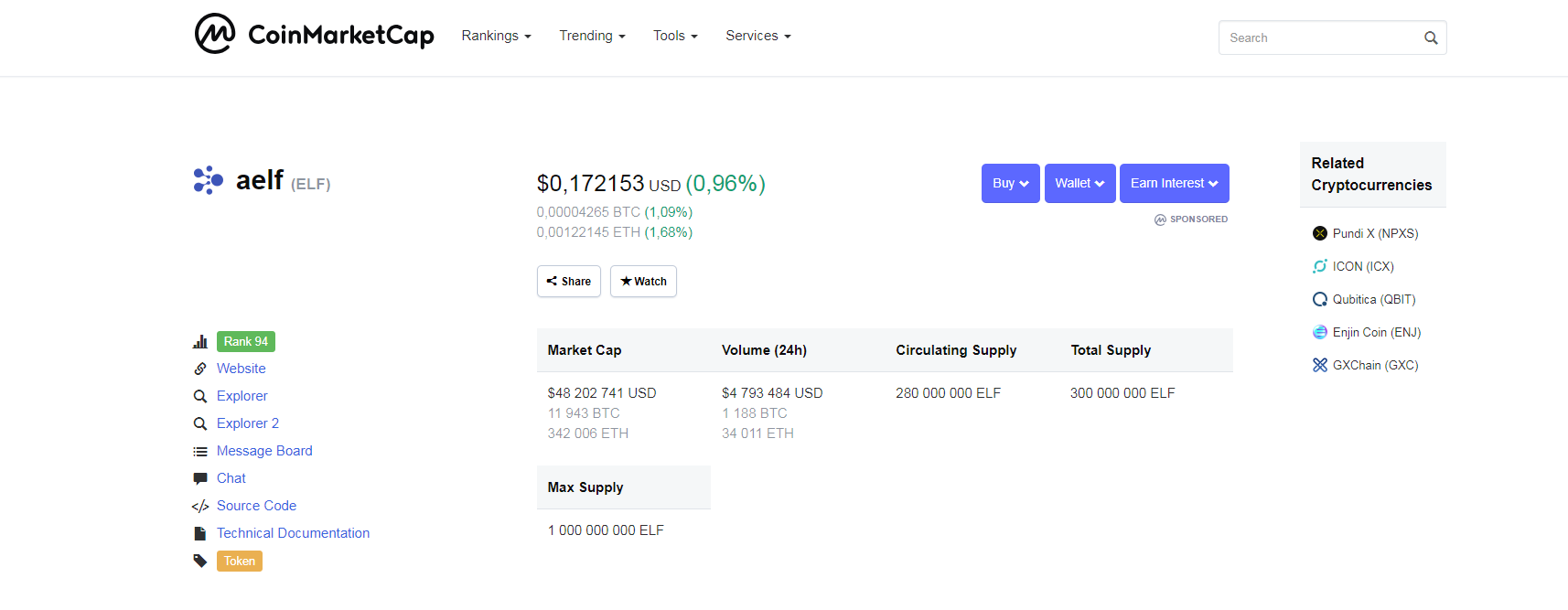The height and width of the screenshot is (610, 1568).
Task: Click the Rank 94 badge
Action: click(246, 341)
